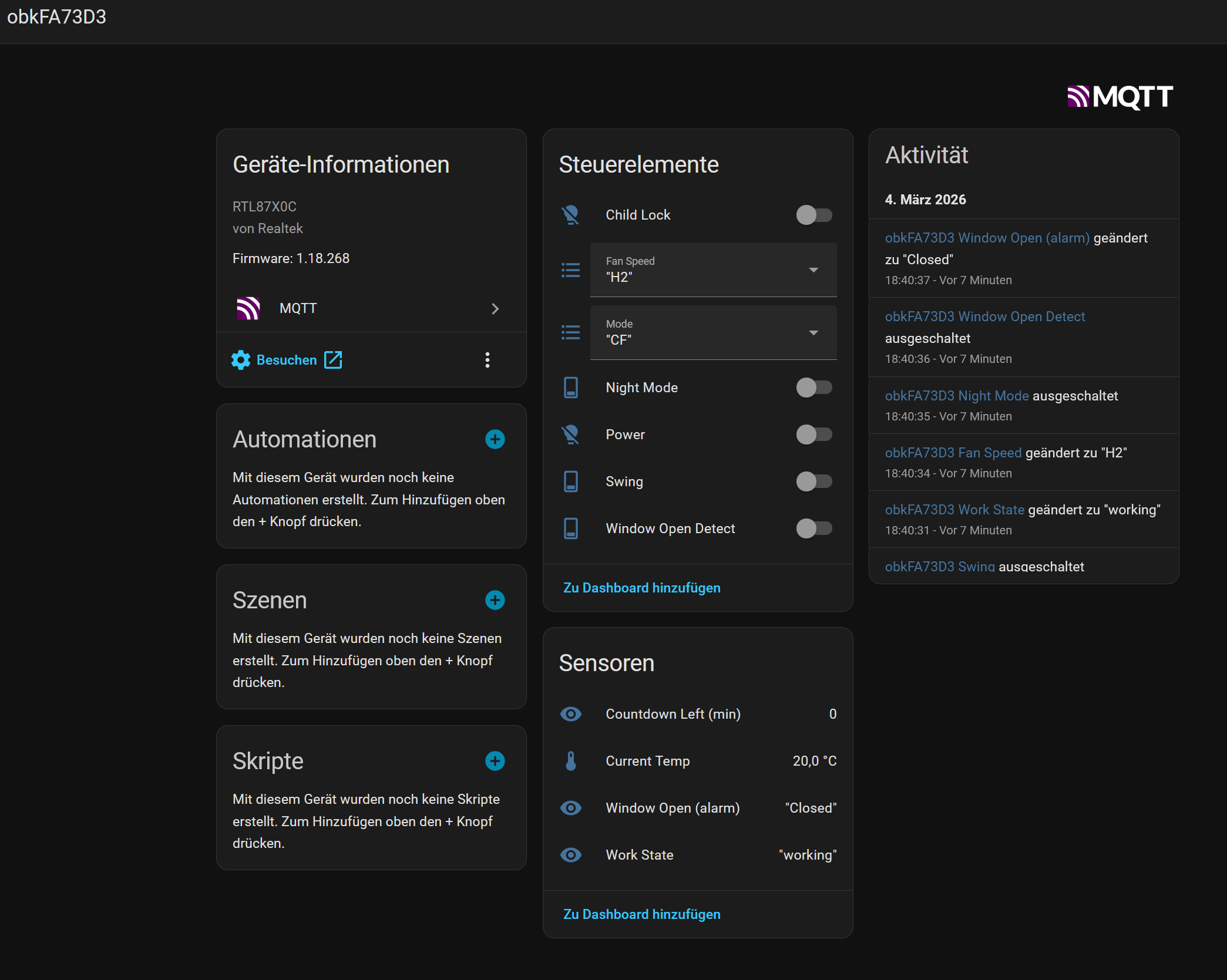
Task: Open the Mode dropdown
Action: pos(712,333)
